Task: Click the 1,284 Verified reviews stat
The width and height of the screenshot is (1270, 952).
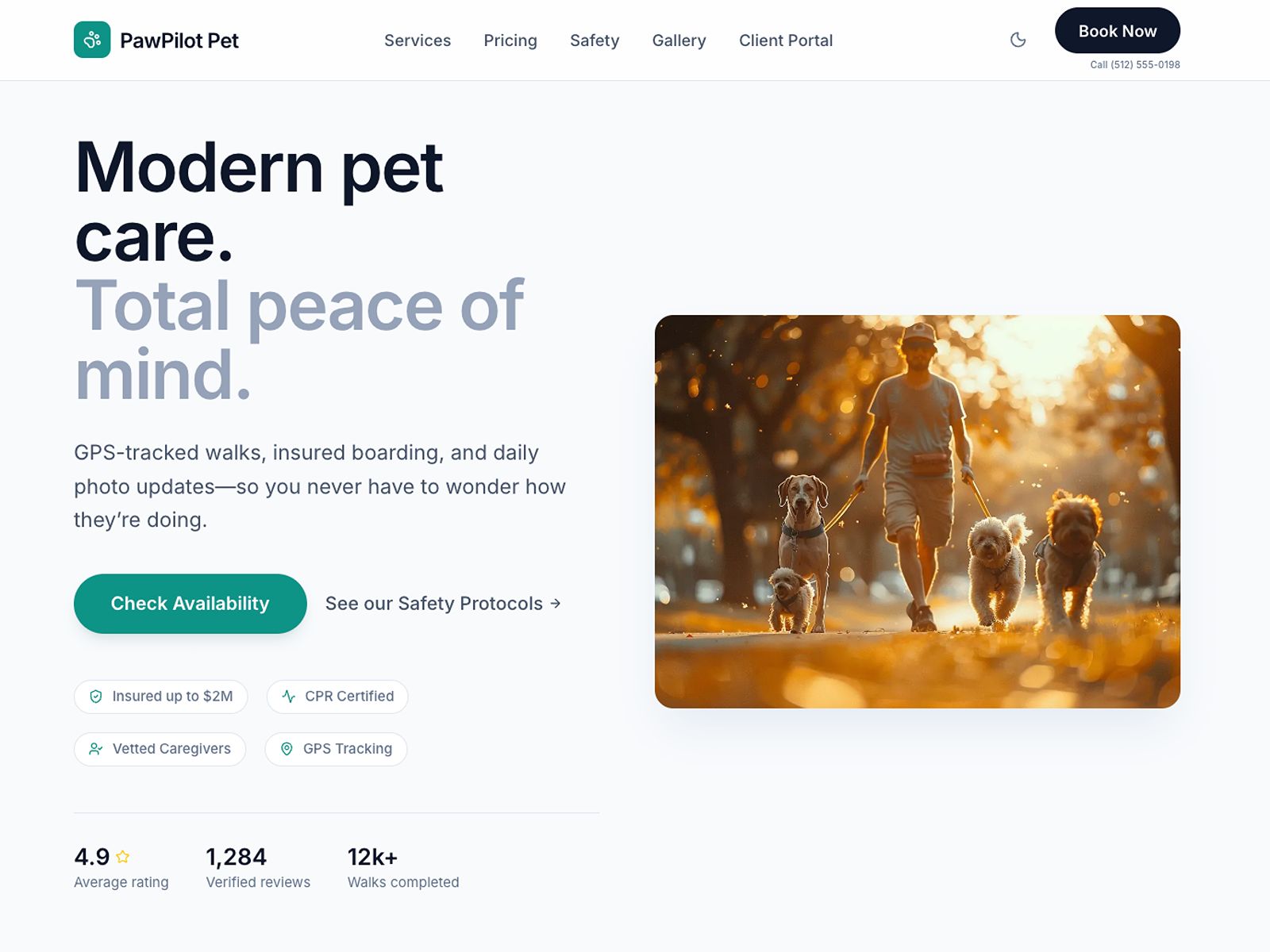Action: (258, 867)
